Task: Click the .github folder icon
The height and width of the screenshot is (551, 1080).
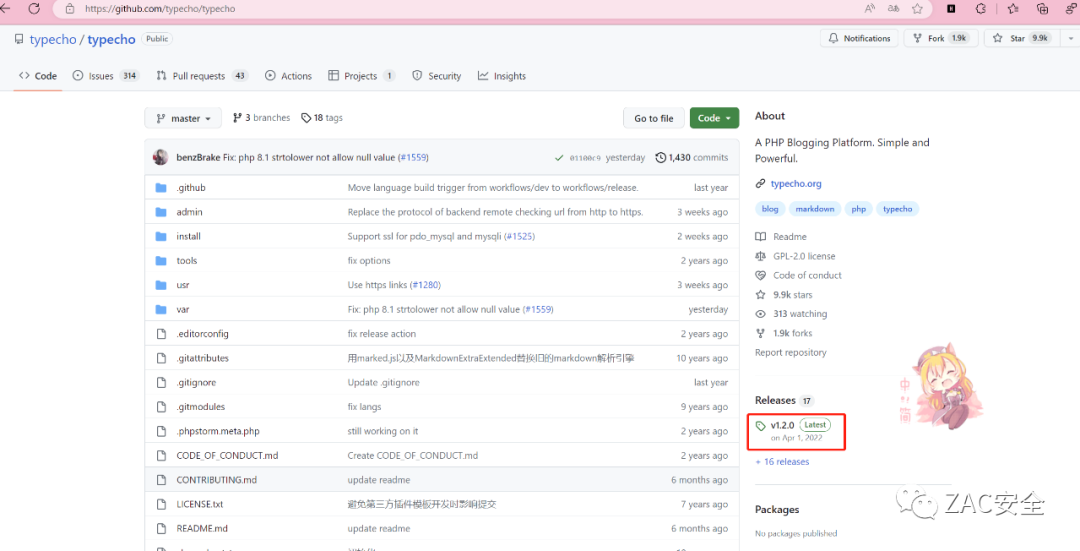Action: (x=160, y=188)
